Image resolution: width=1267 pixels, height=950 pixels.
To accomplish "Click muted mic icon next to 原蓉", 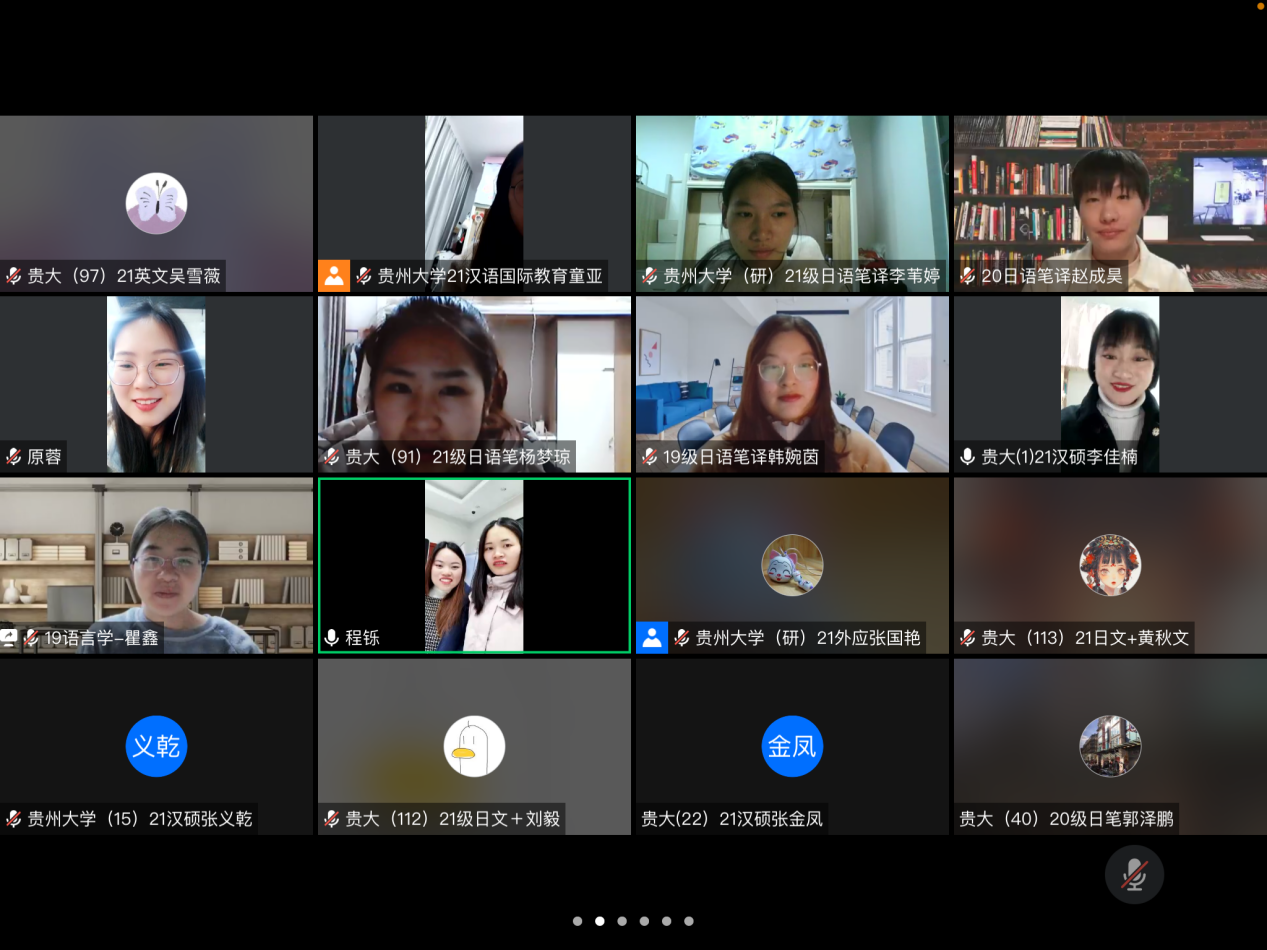I will [x=14, y=457].
